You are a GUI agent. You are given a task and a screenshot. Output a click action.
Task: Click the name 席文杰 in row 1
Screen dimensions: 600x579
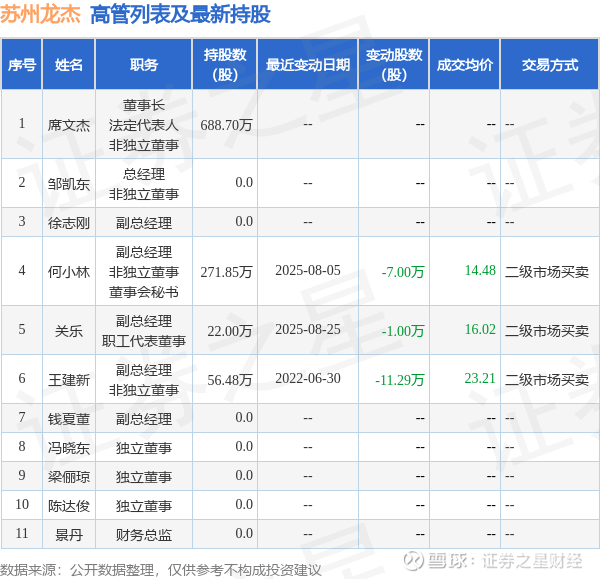point(68,125)
